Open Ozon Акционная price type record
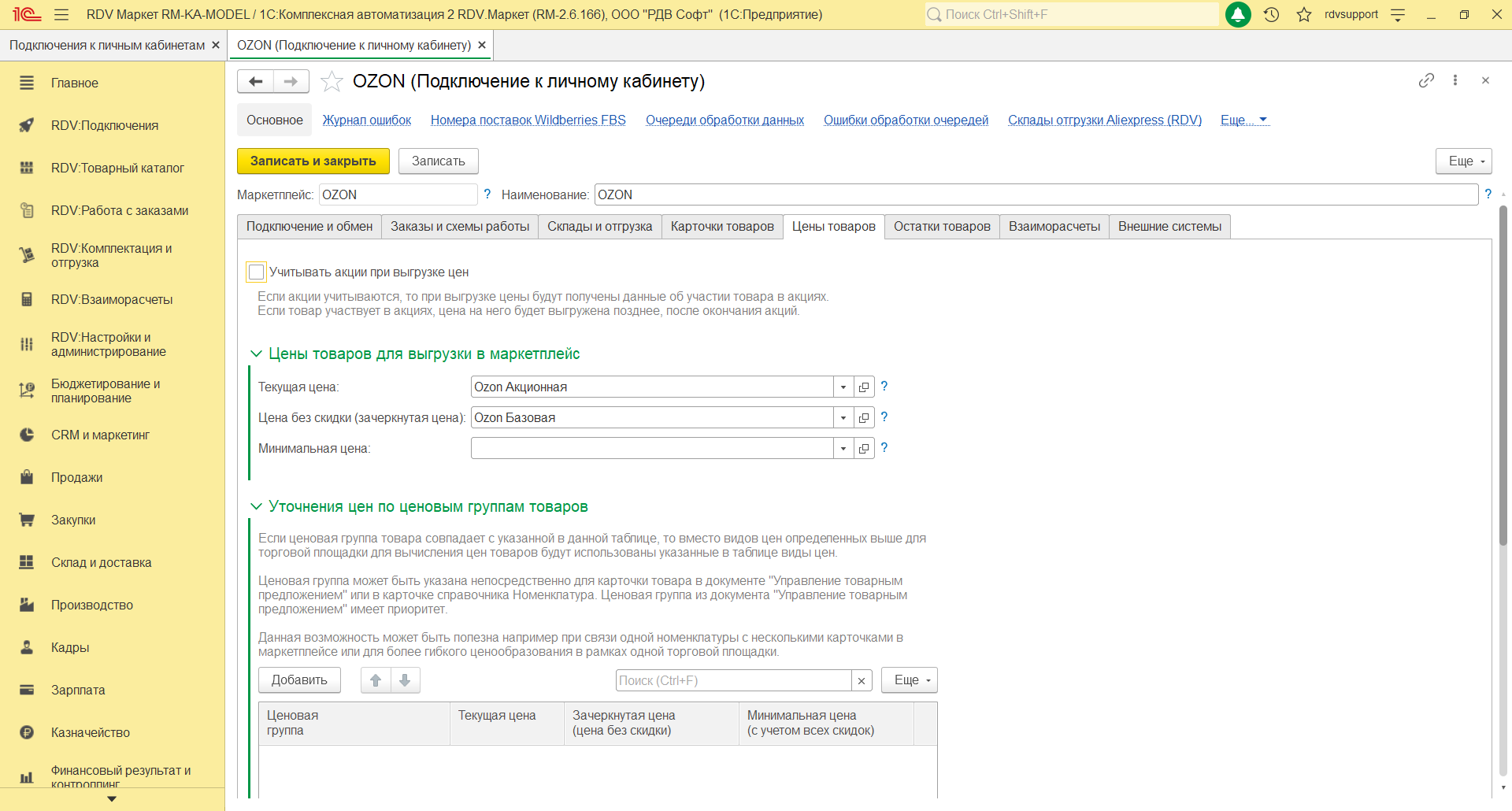Image resolution: width=1512 pixels, height=811 pixels. tap(864, 387)
